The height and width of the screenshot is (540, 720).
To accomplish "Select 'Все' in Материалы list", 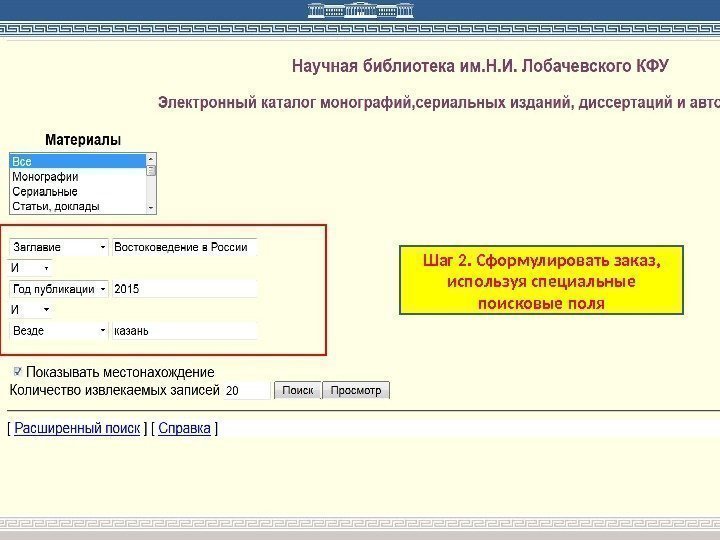I will (x=77, y=162).
